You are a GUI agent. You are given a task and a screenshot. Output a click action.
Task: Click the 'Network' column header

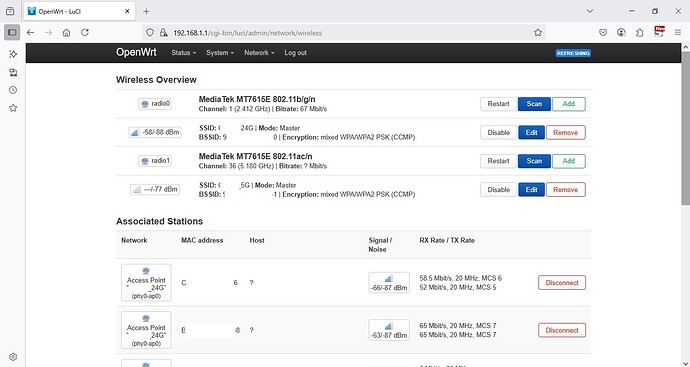coord(134,240)
